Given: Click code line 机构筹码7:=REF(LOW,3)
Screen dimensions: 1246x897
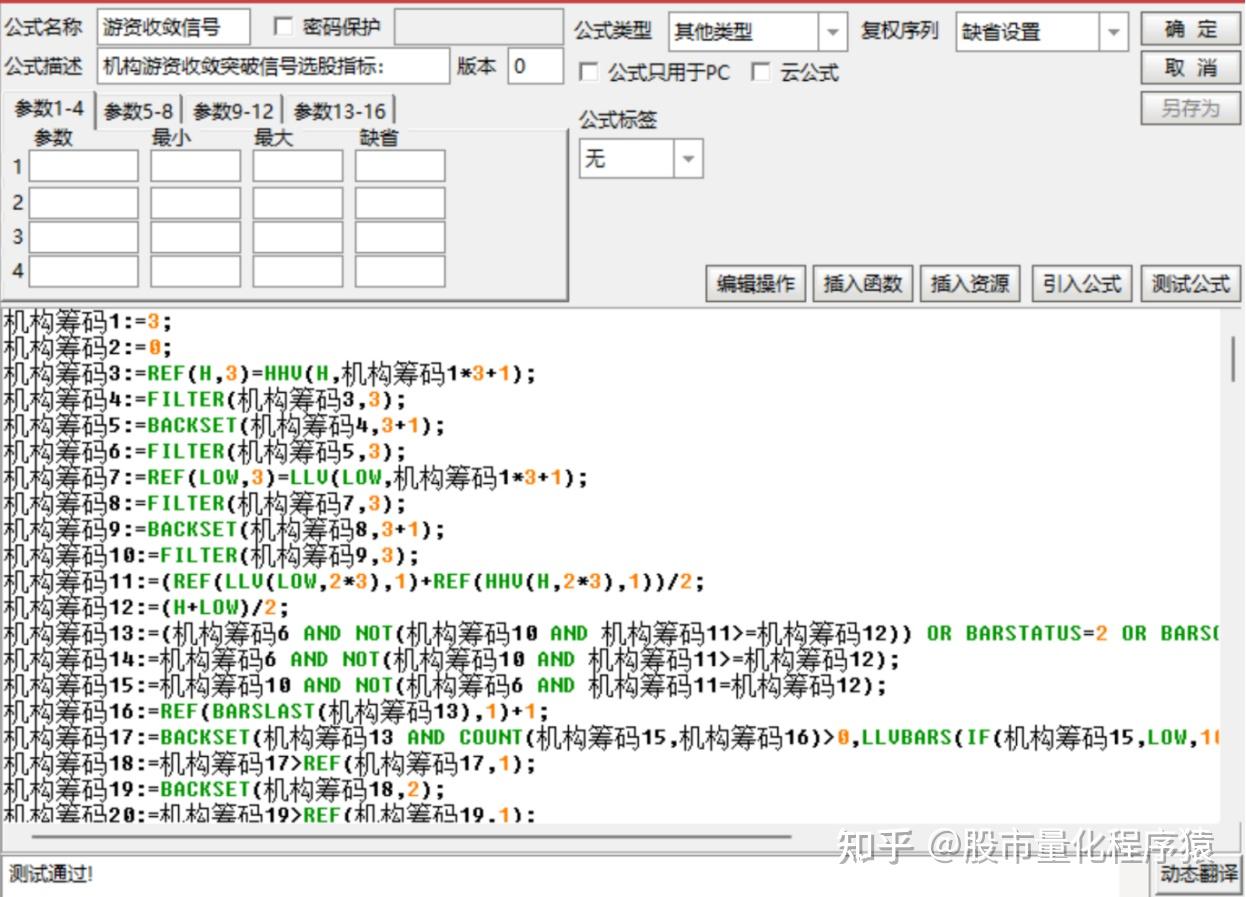Looking at the screenshot, I should tap(296, 477).
